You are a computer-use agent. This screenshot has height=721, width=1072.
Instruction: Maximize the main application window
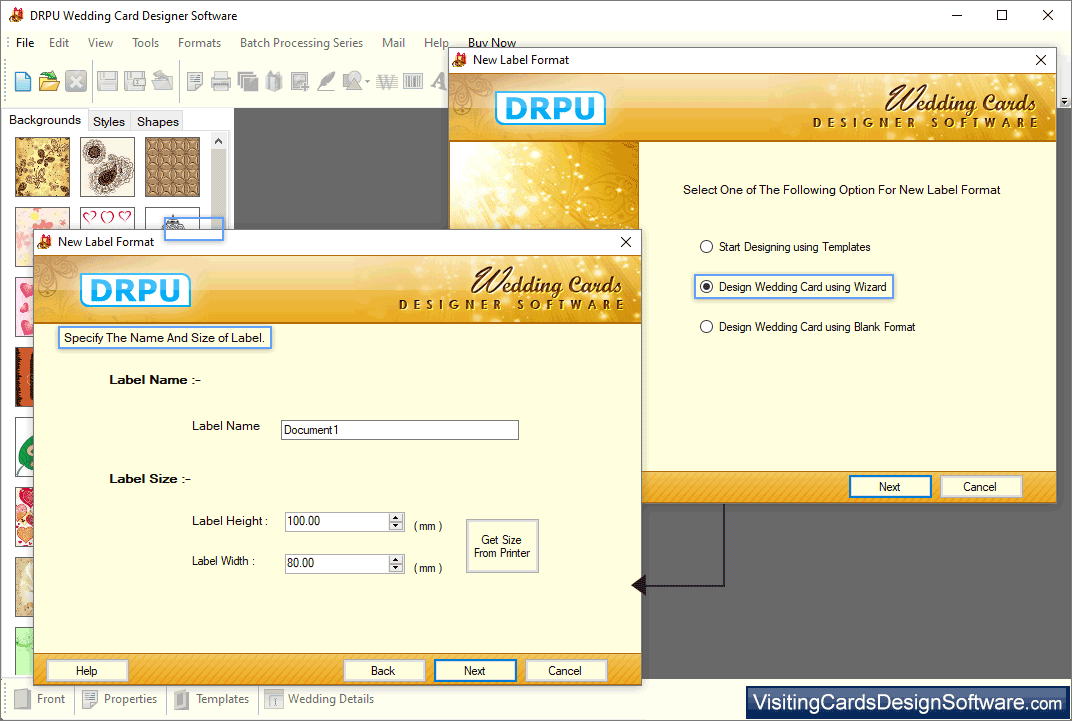pyautogui.click(x=1002, y=15)
